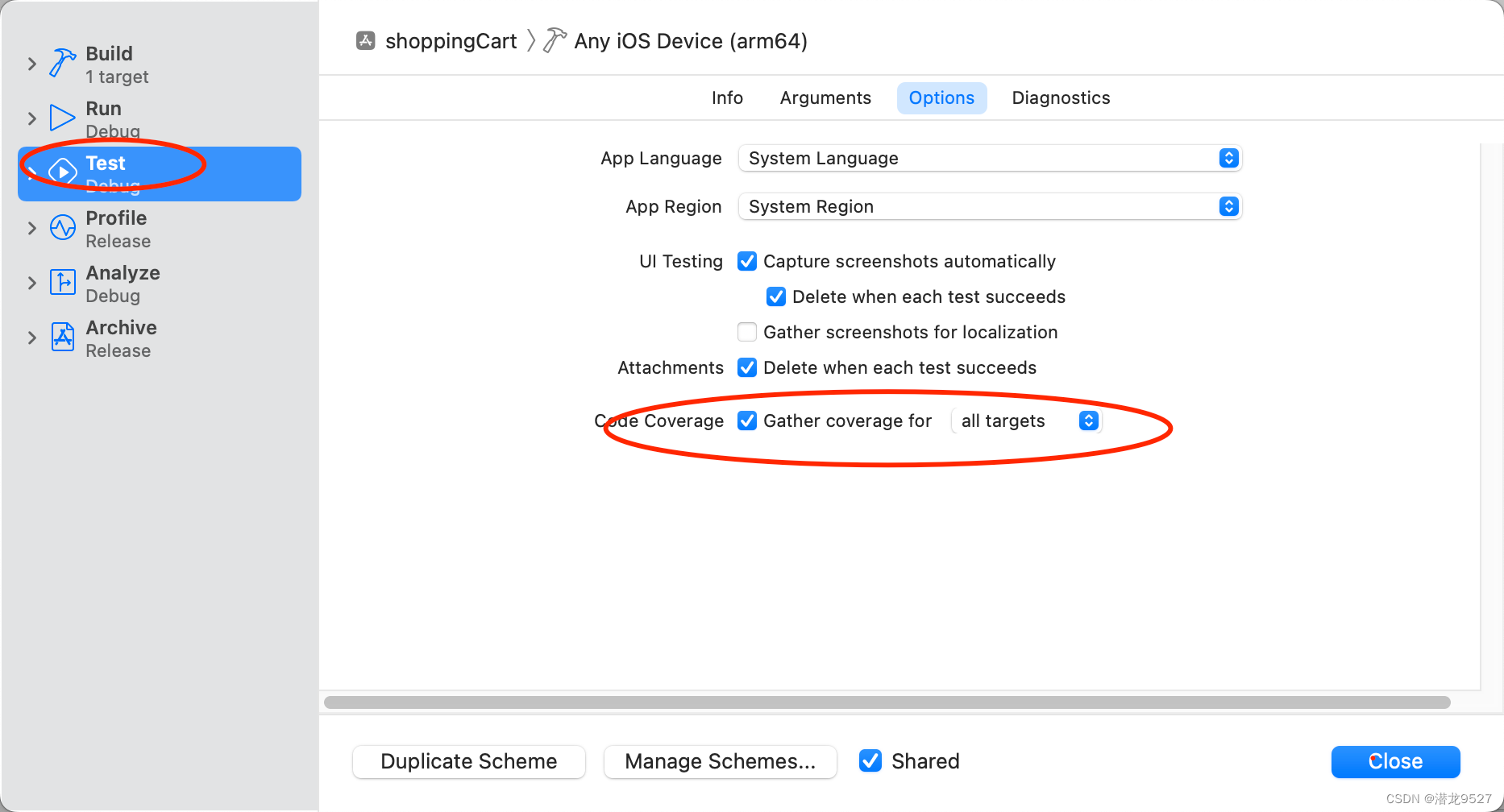The width and height of the screenshot is (1504, 812).
Task: Expand the Build action disclosure chevron
Action: coord(32,64)
